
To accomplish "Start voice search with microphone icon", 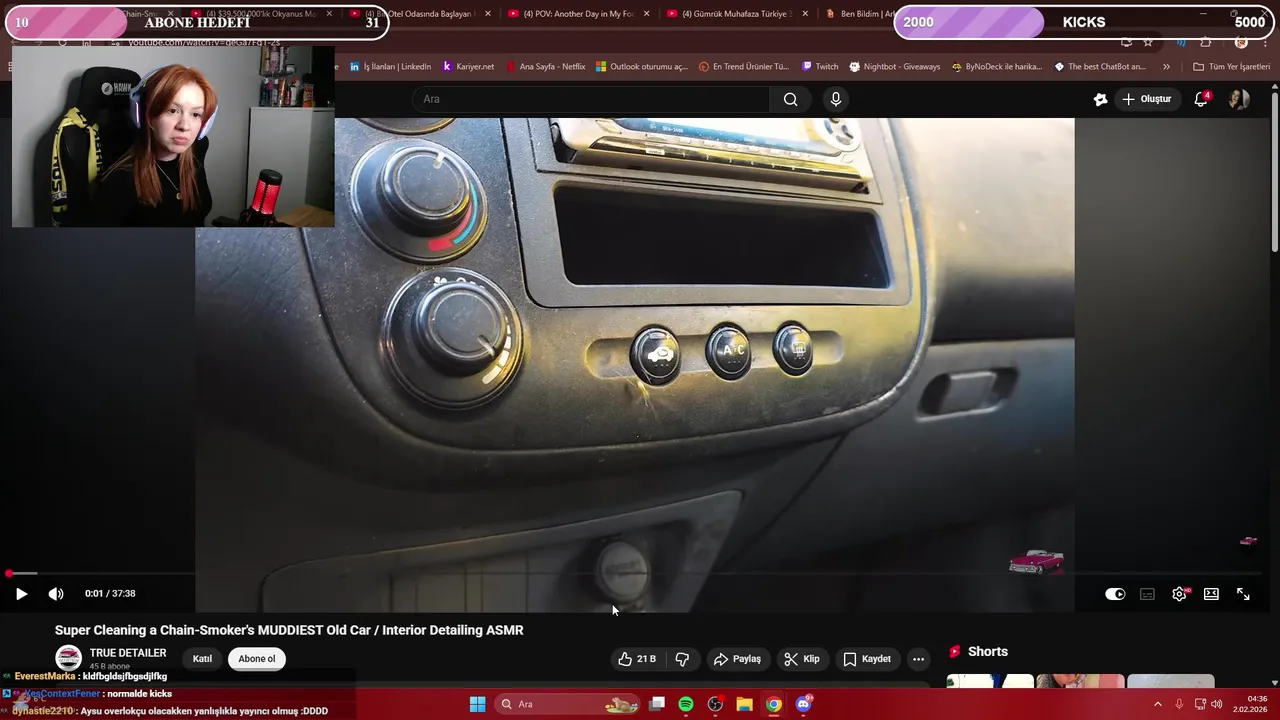I will point(836,99).
